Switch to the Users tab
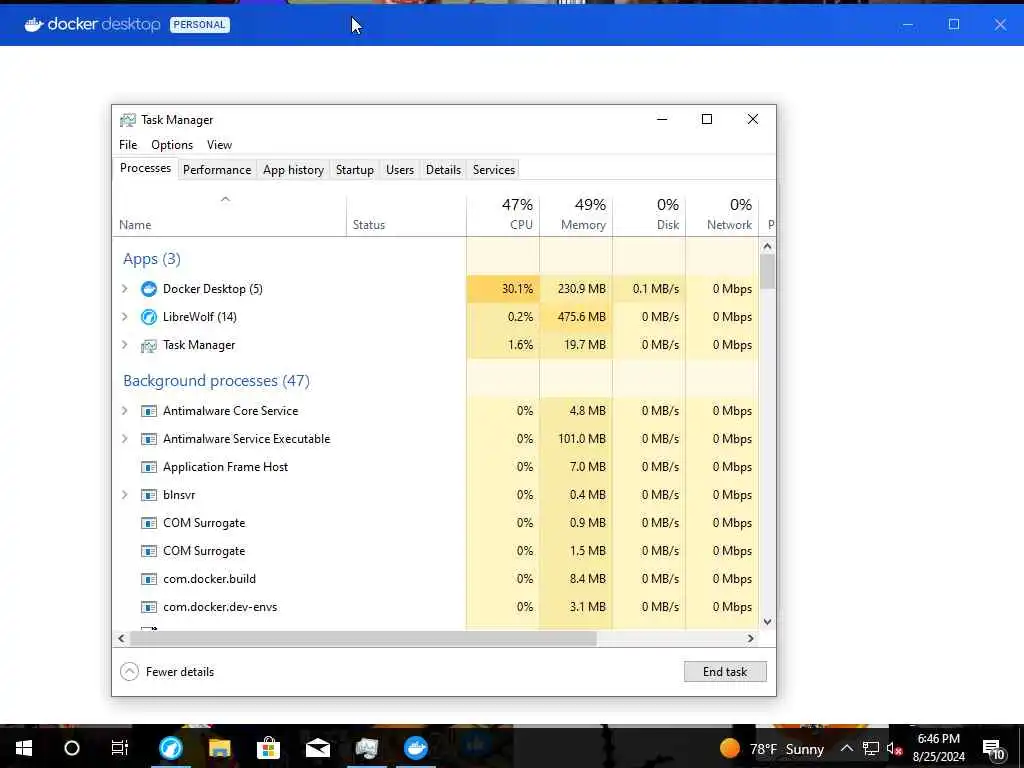This screenshot has width=1024, height=768. (400, 170)
